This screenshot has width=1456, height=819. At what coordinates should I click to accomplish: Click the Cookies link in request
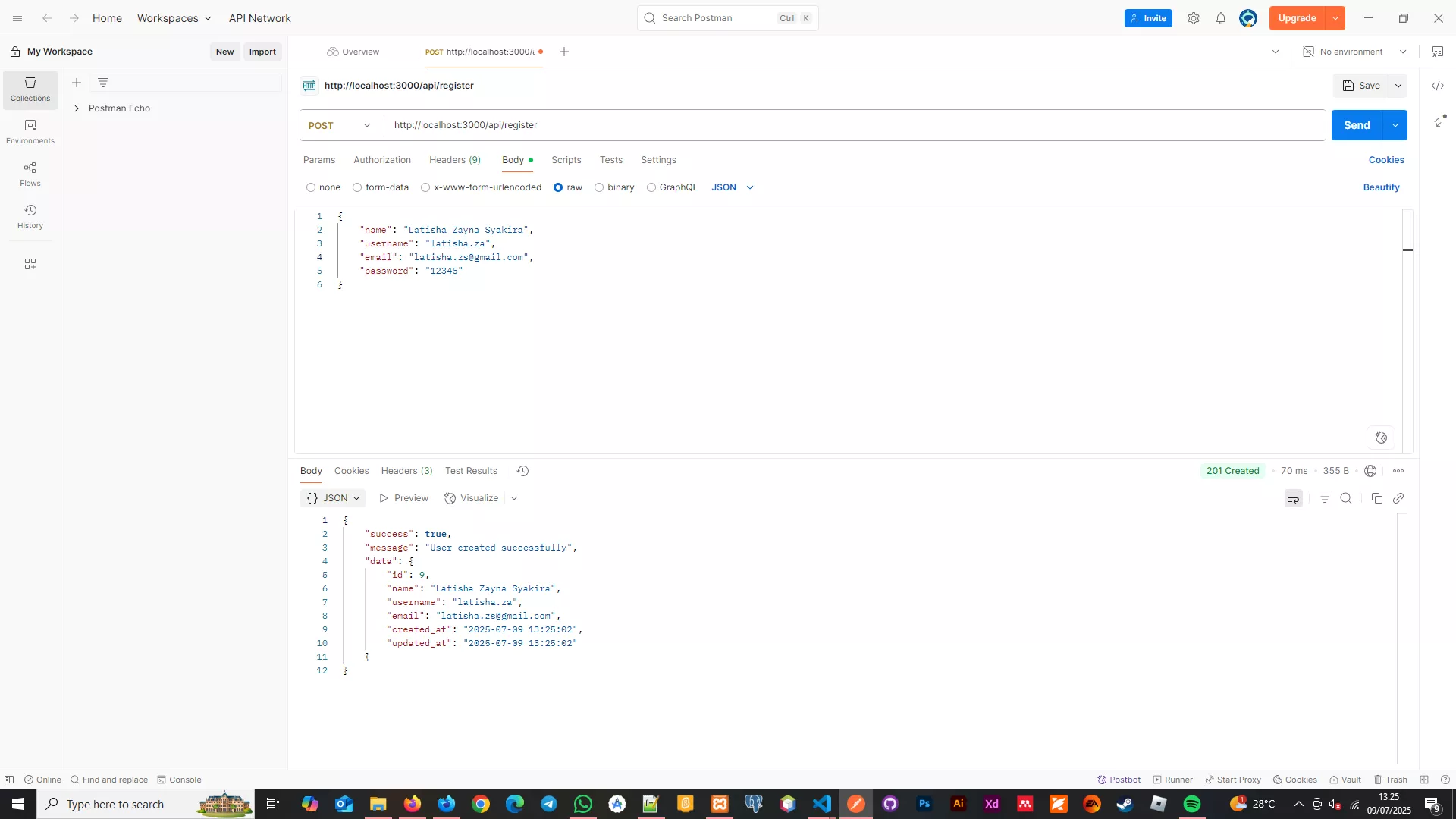click(1386, 160)
